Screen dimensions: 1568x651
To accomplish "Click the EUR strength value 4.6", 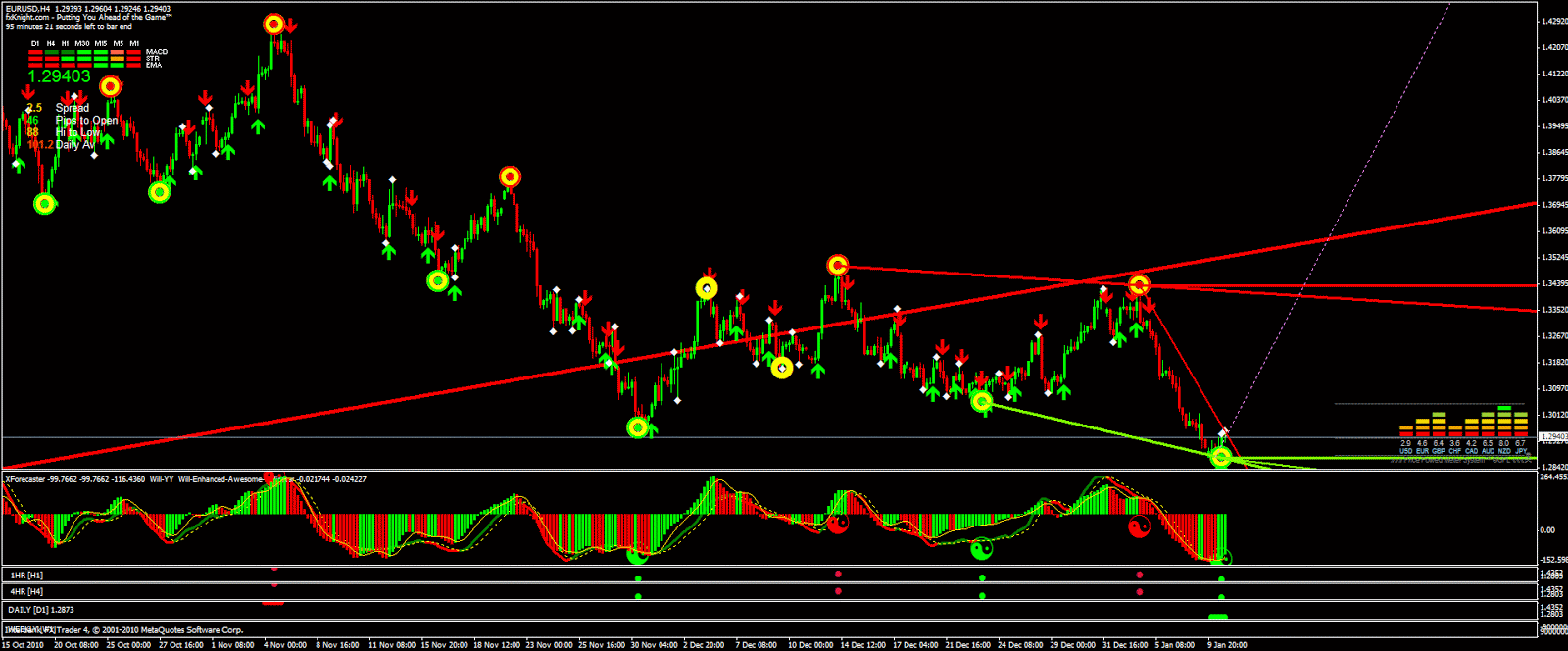I will [x=1422, y=444].
